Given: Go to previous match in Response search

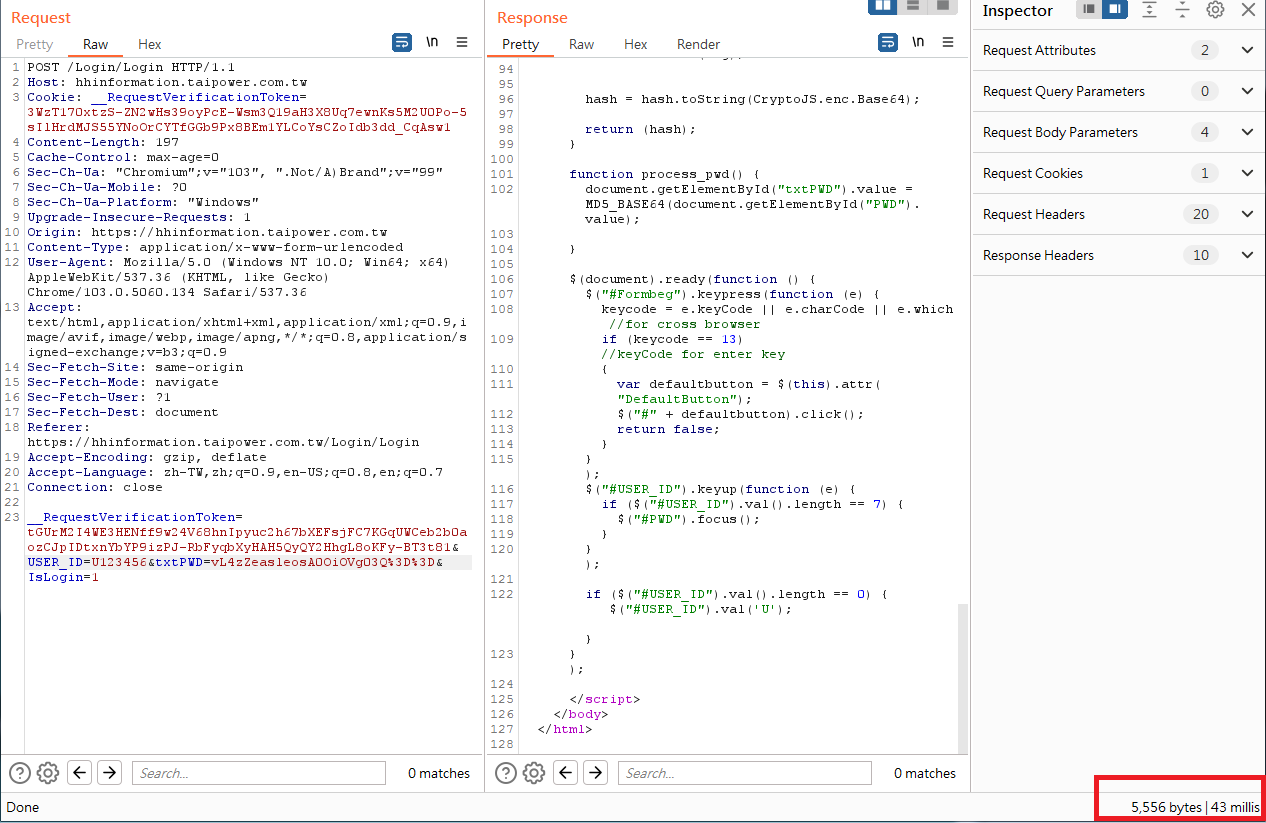Looking at the screenshot, I should [x=566, y=772].
